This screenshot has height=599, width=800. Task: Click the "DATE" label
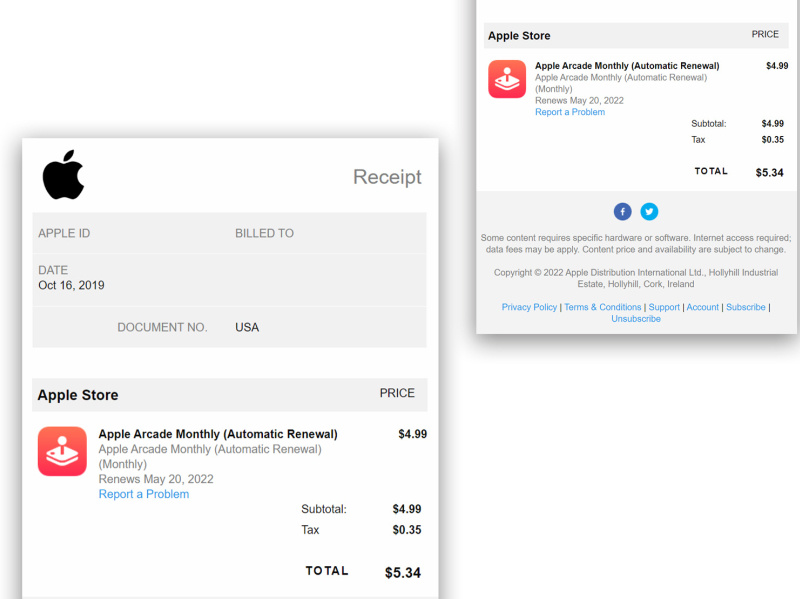[53, 270]
